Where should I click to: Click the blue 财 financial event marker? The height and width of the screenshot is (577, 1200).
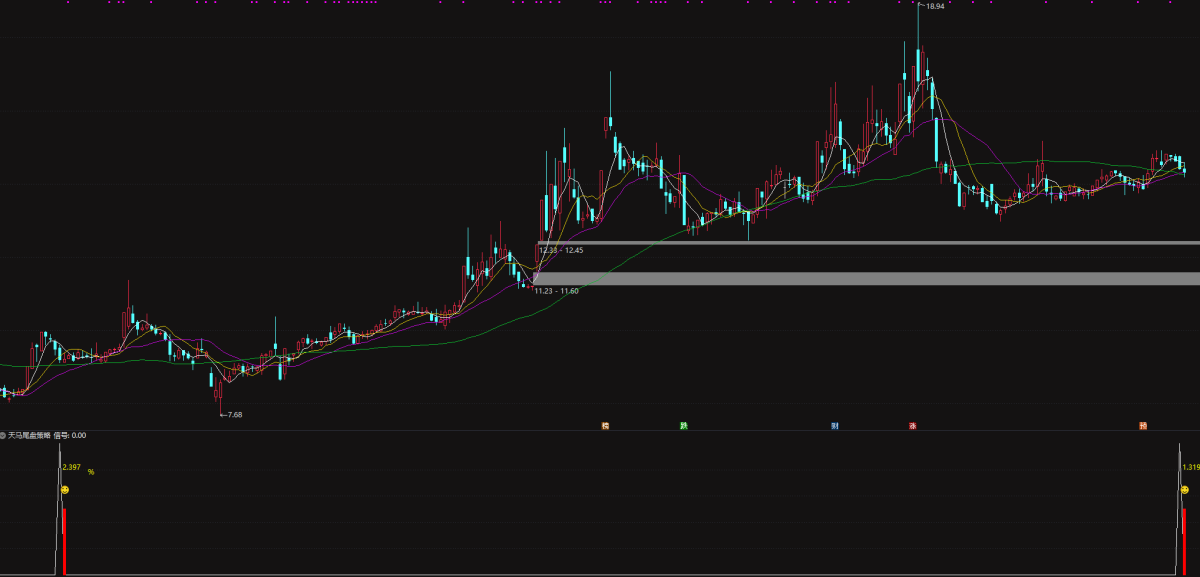click(834, 425)
